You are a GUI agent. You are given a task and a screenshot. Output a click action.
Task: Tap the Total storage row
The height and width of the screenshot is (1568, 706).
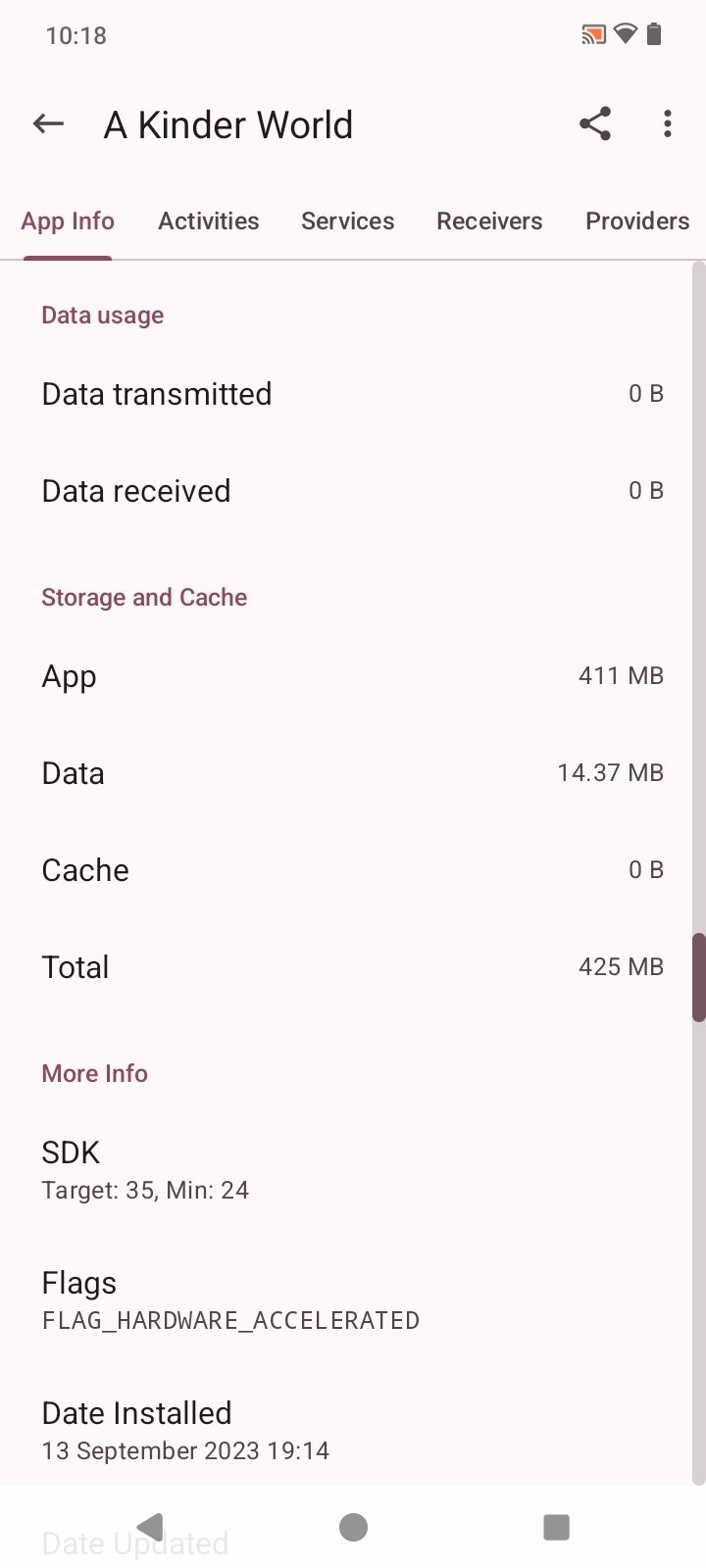pyautogui.click(x=352, y=967)
